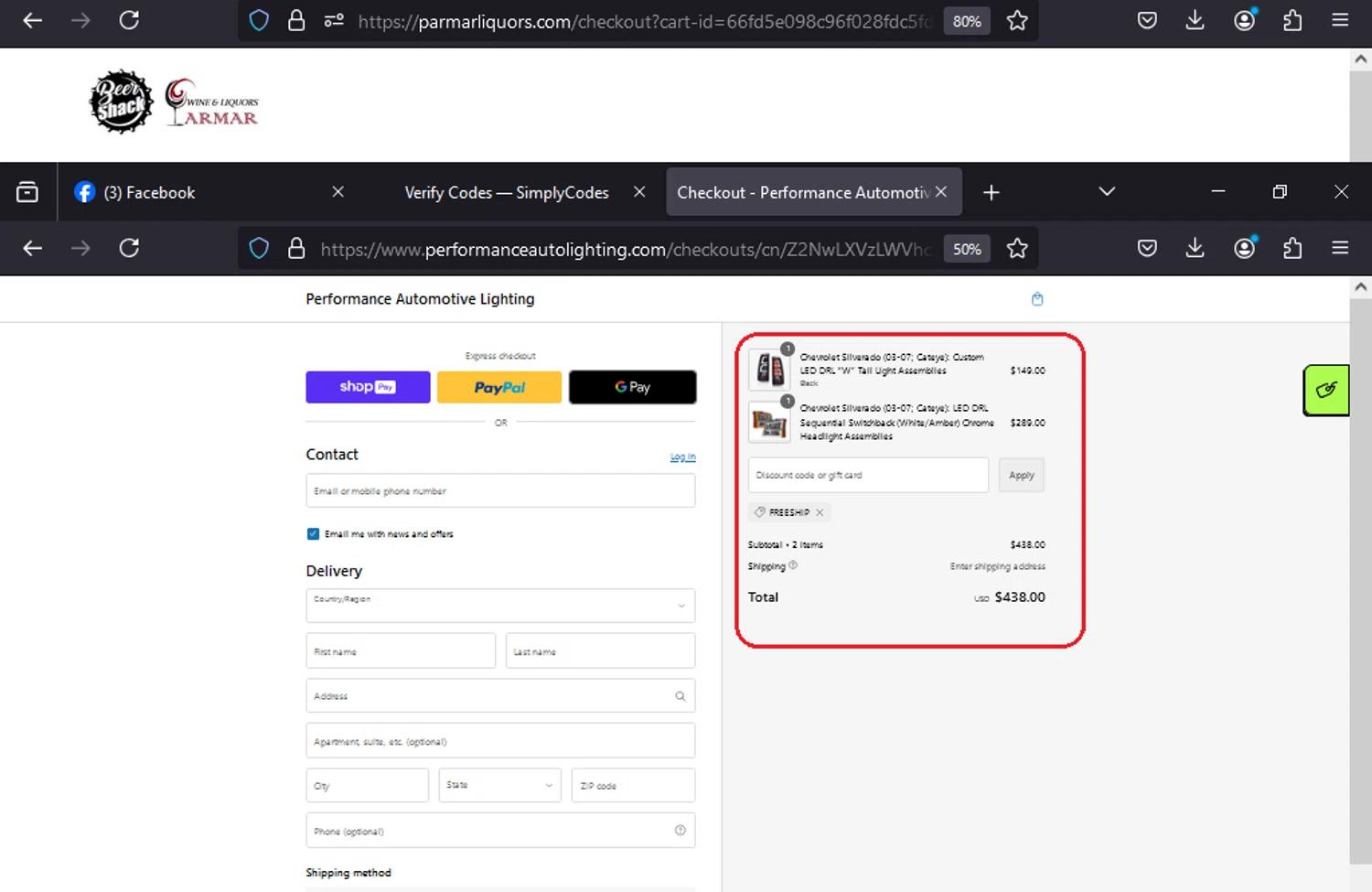
Task: Bookmark the parmarliquors page with the star
Action: (1017, 21)
